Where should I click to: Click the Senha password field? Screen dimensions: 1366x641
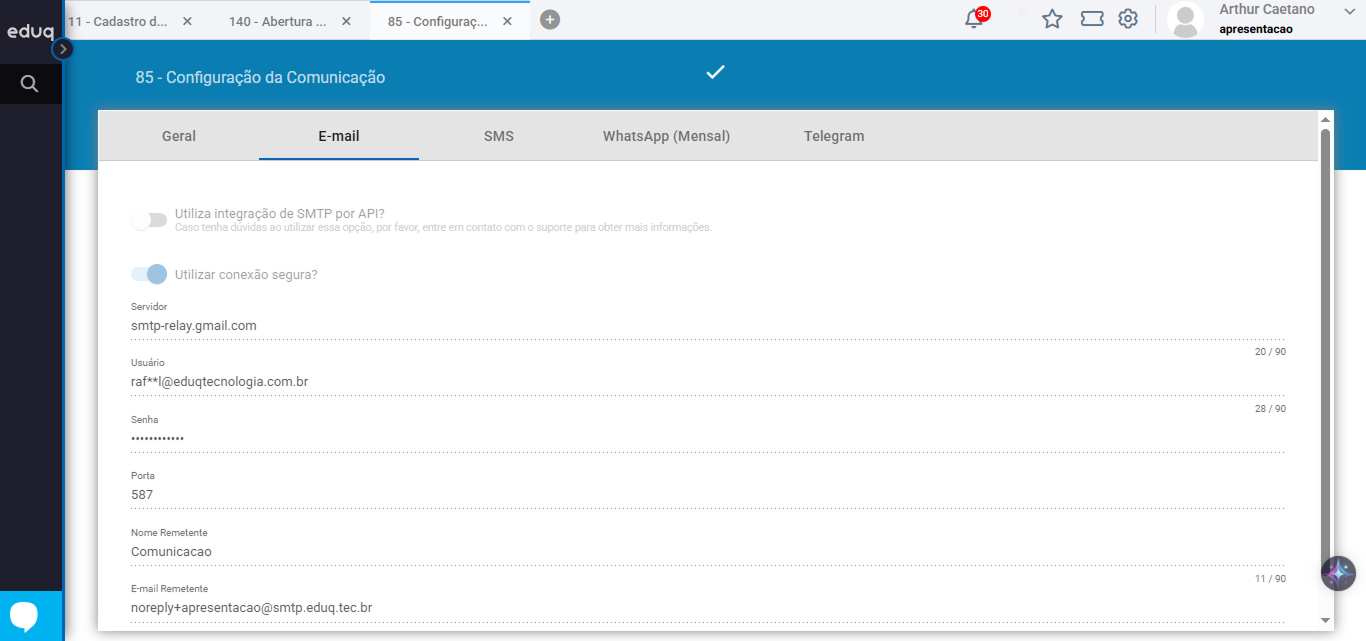708,439
